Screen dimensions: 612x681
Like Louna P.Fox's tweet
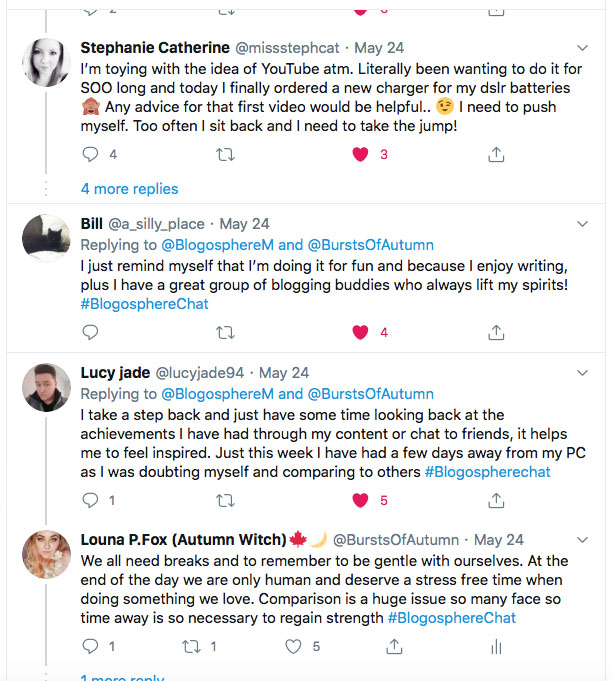(294, 647)
